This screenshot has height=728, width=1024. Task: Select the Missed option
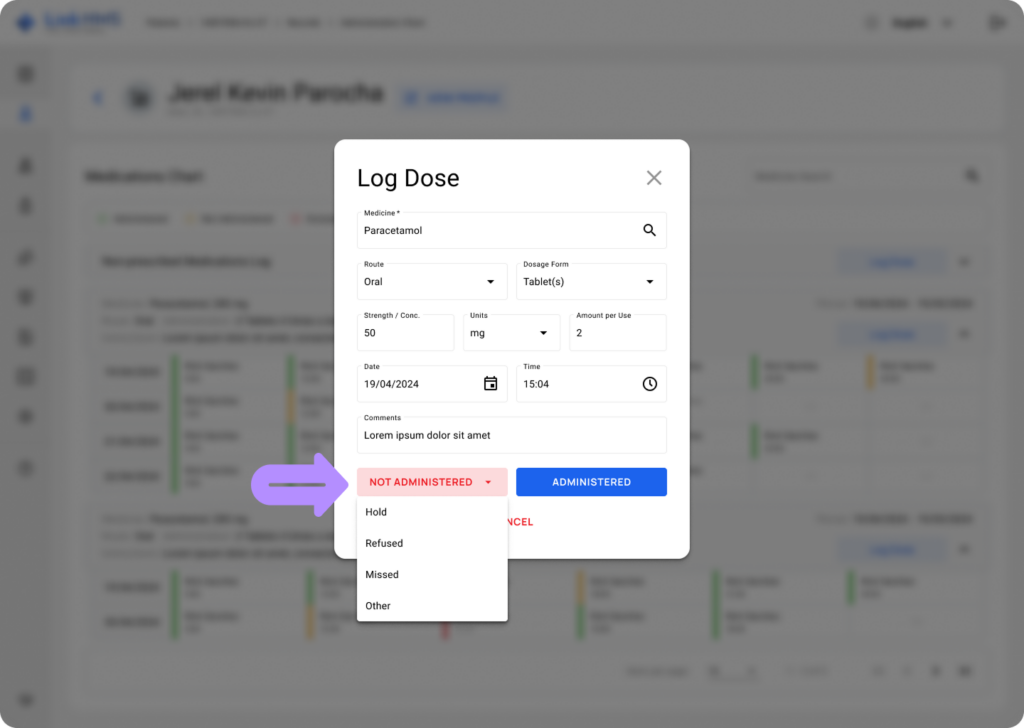382,575
